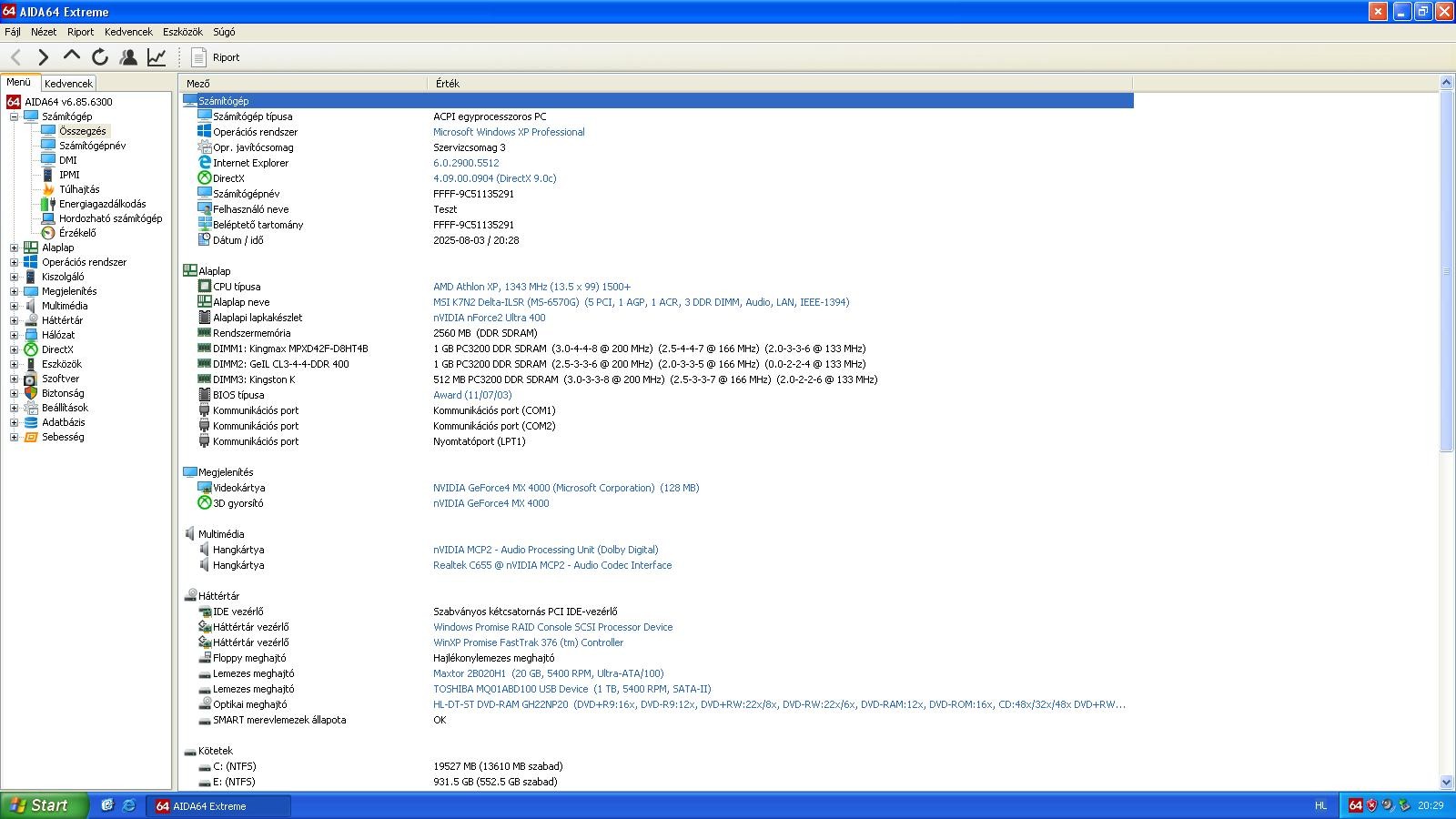Click the Megjelenítés display icon in tree
The width and height of the screenshot is (1456, 819).
coord(31,291)
